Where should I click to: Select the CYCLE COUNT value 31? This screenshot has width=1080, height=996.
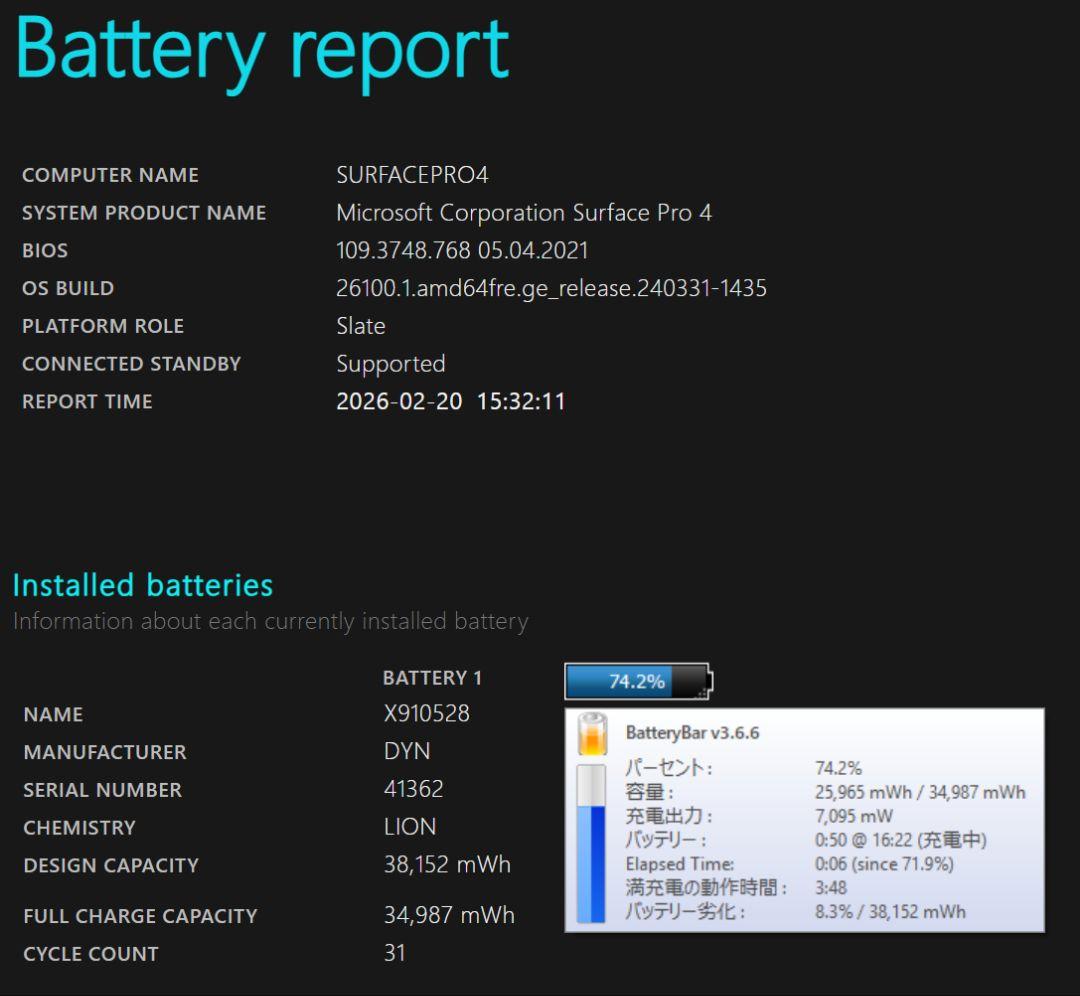[x=396, y=953]
